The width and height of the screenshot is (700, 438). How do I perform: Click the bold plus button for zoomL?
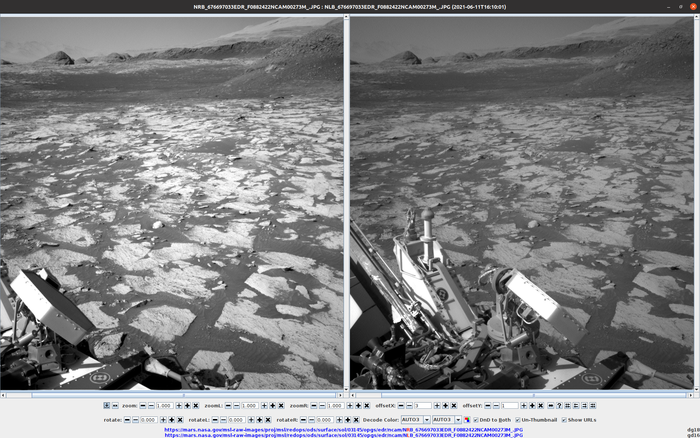click(273, 405)
